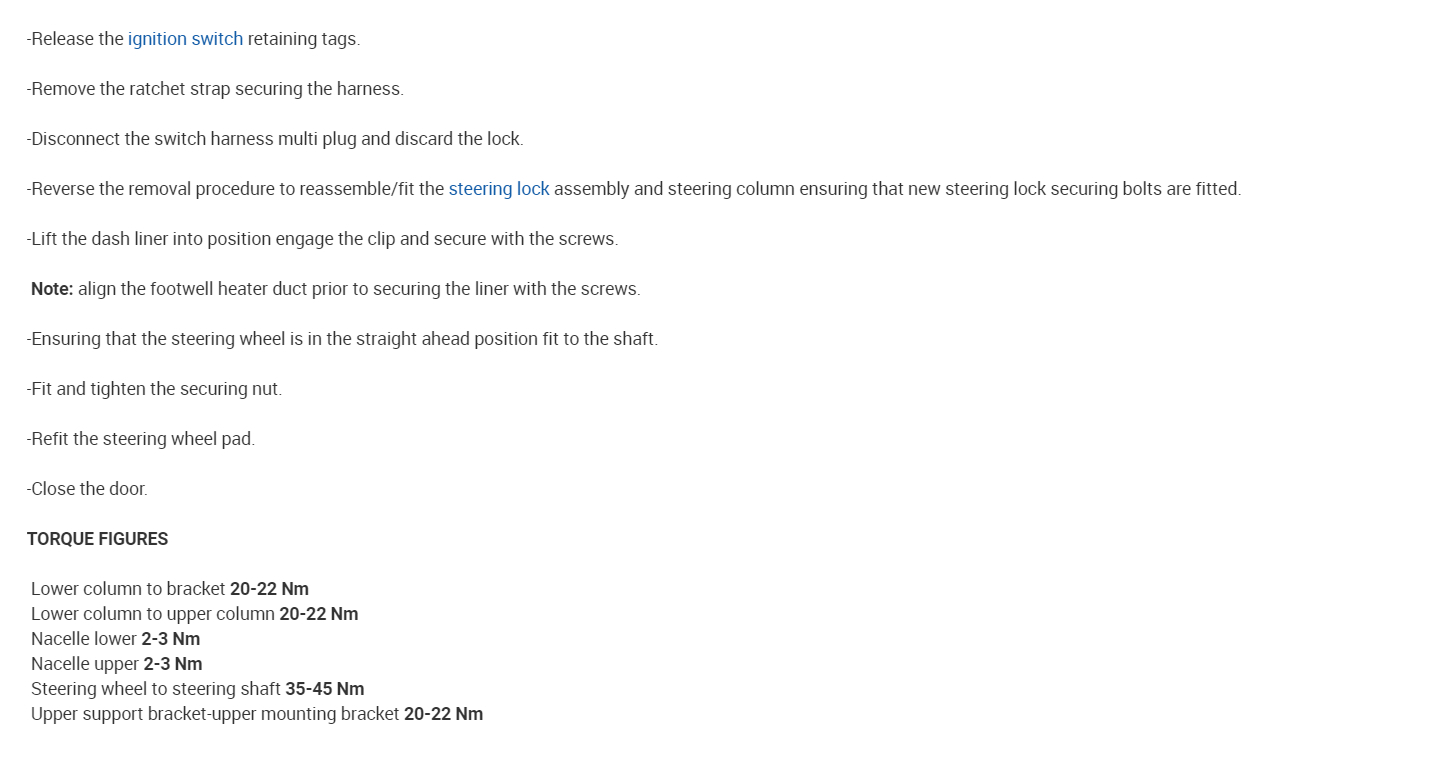Click the steering wheel straight ahead instruction
Viewport: 1443px width, 768px height.
coord(342,339)
